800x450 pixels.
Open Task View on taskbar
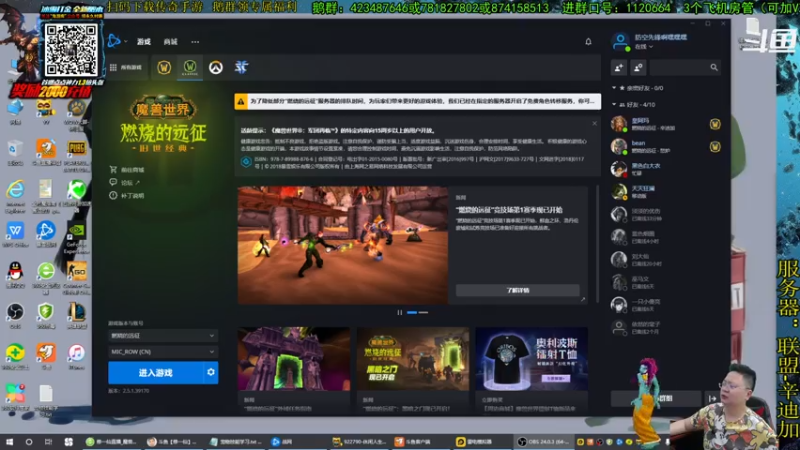pos(48,442)
